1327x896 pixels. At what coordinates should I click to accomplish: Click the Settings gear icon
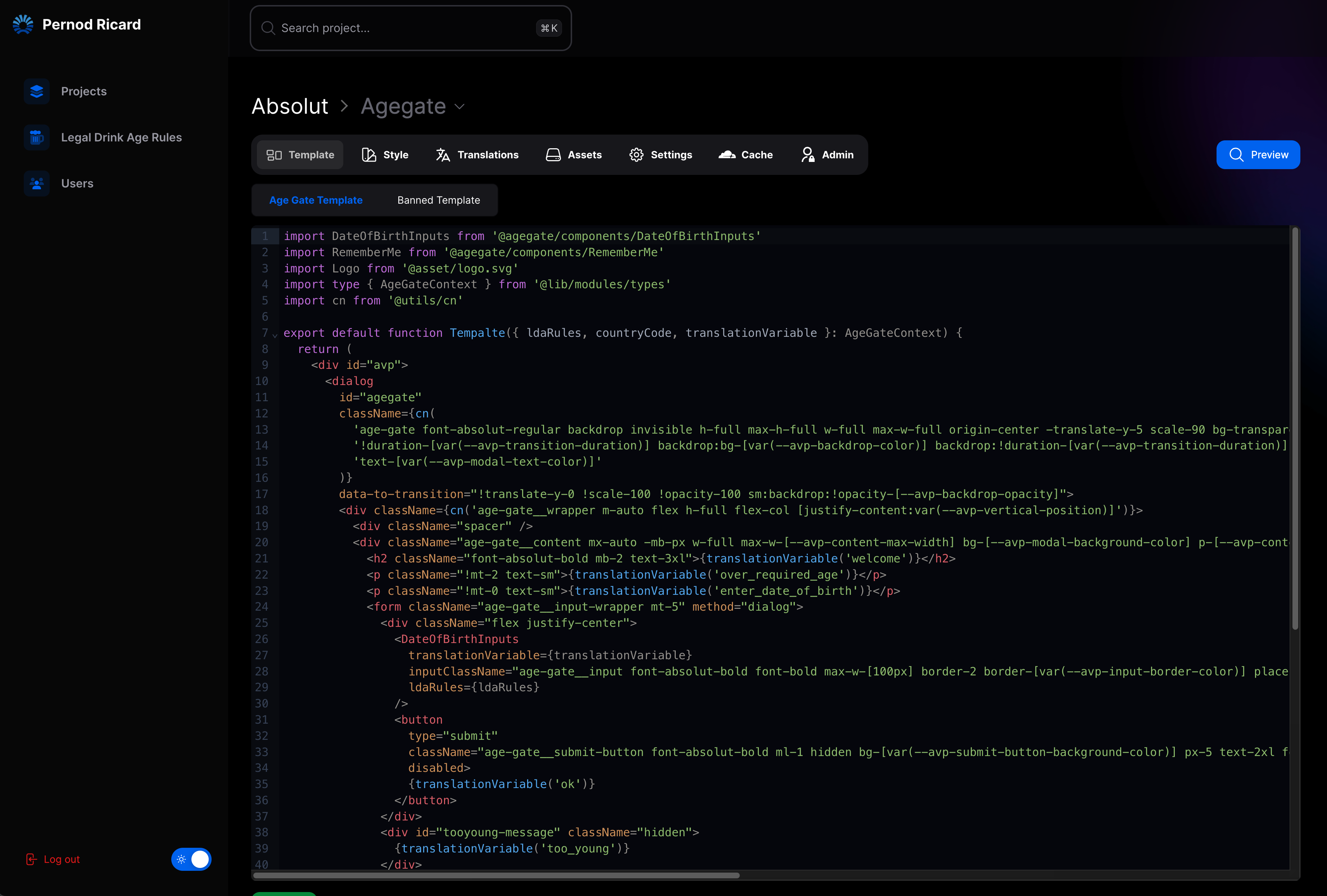tap(636, 155)
